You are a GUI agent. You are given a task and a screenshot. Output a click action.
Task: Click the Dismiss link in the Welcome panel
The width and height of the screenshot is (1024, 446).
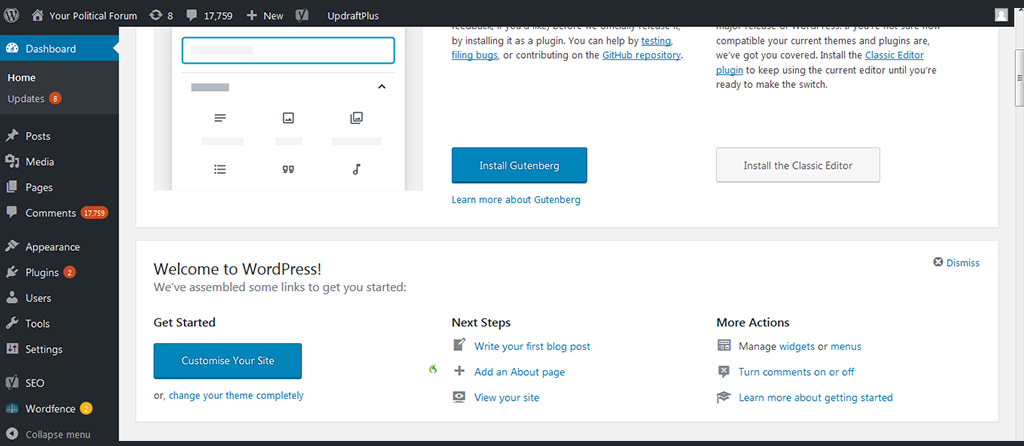coord(963,263)
